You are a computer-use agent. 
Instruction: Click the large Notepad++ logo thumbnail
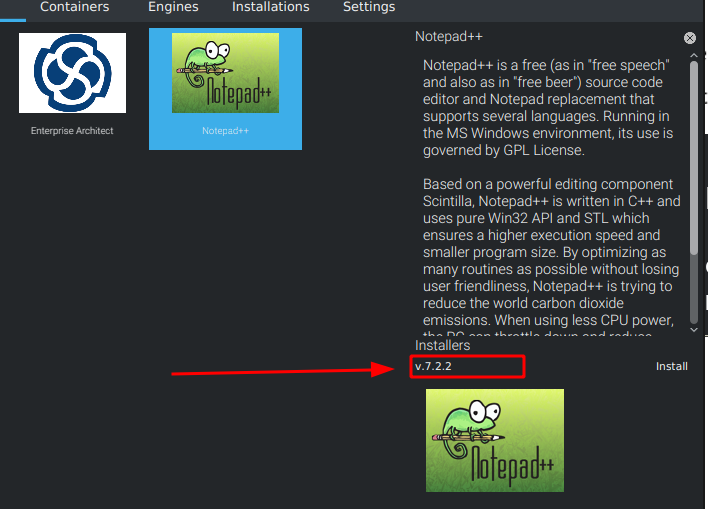[x=495, y=440]
